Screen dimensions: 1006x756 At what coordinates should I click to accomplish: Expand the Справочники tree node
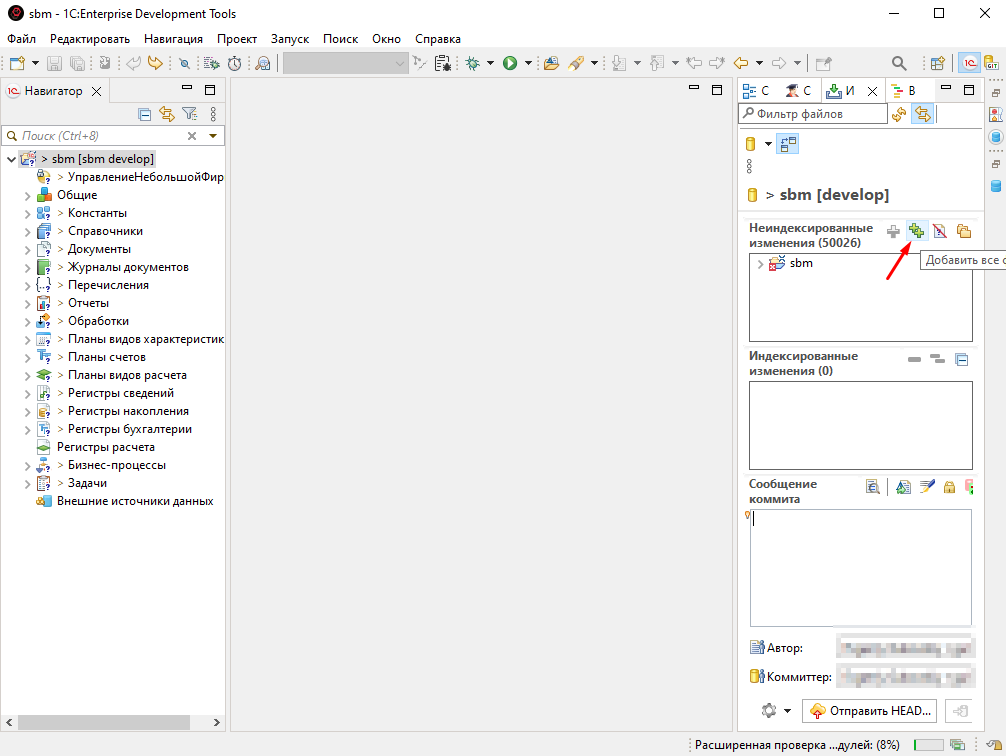tap(28, 231)
